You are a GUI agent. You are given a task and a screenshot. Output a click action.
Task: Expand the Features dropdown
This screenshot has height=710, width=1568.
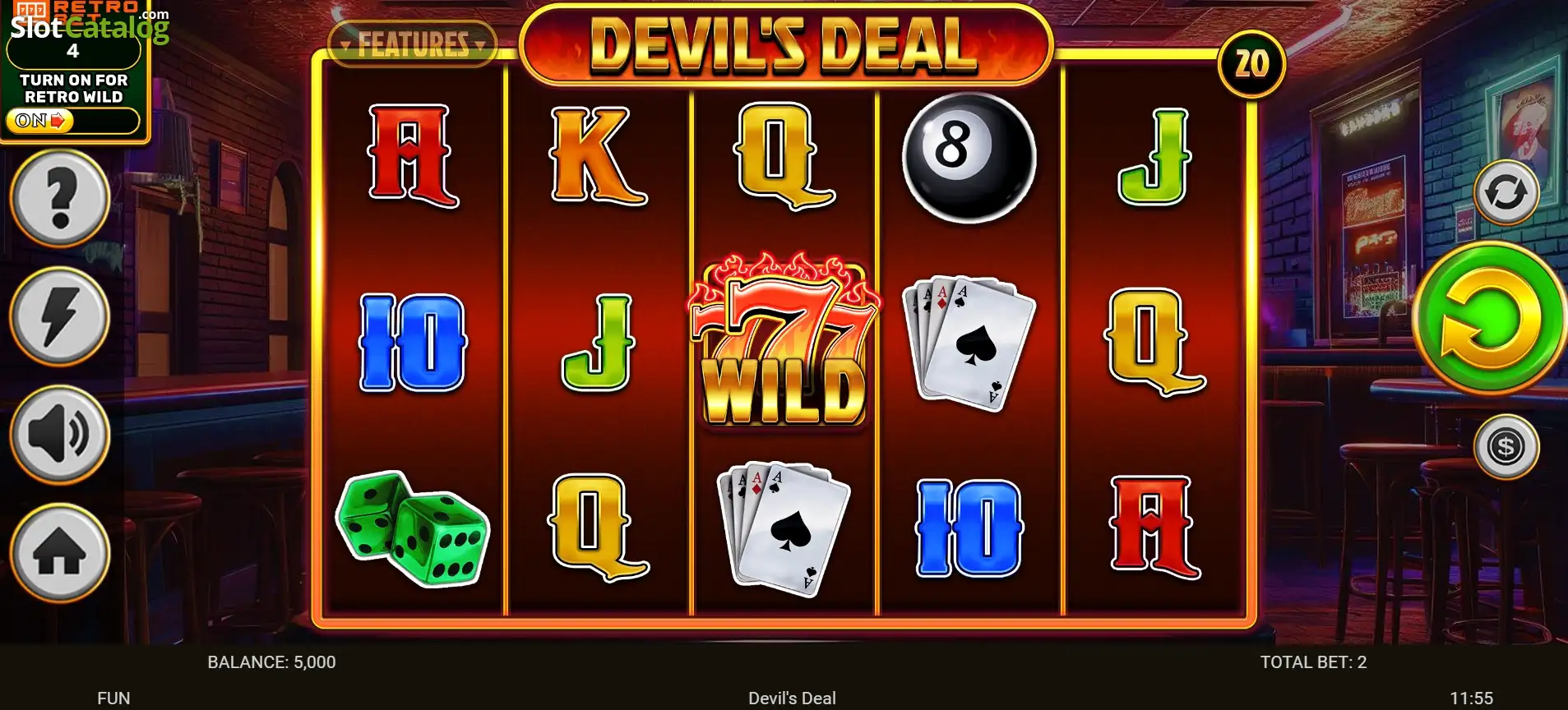[413, 44]
